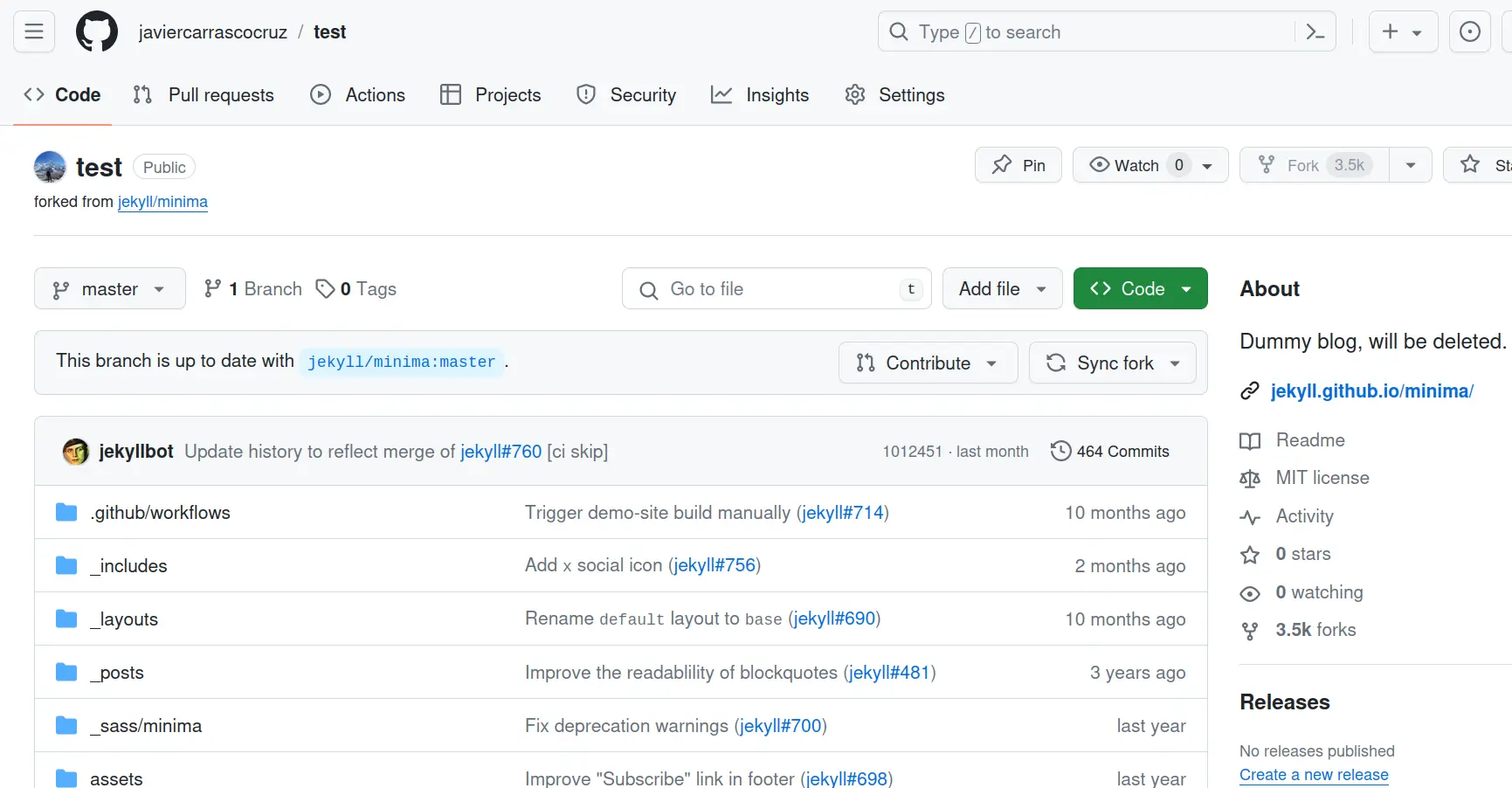Image resolution: width=1512 pixels, height=788 pixels.
Task: Visit jekyll.github.io/minima/ website link
Action: click(1371, 391)
